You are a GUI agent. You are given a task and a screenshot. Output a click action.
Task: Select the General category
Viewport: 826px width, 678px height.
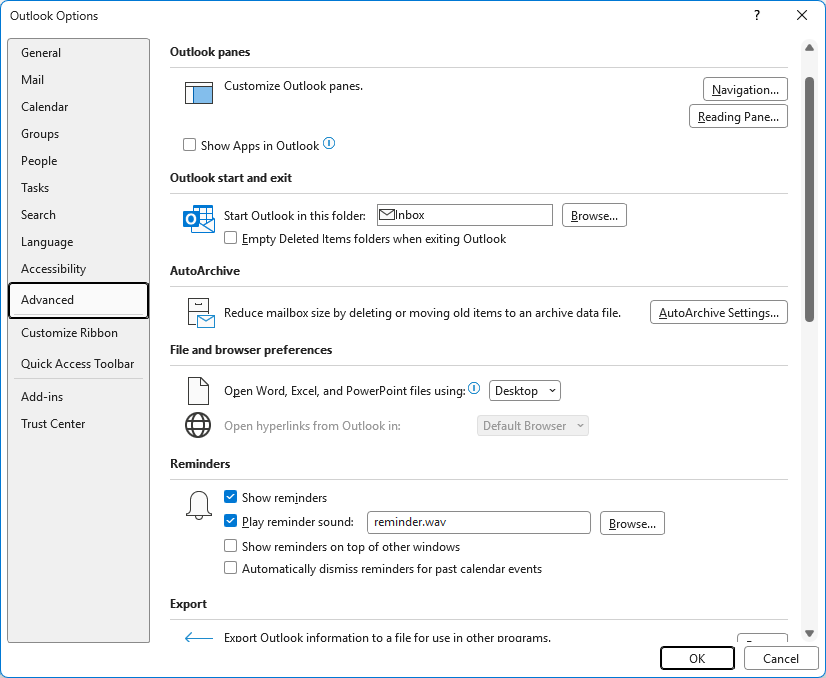(x=78, y=53)
